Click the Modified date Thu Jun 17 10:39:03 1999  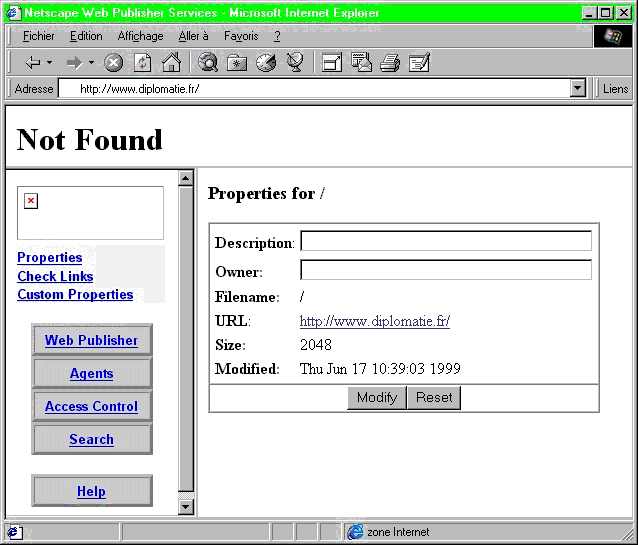[x=380, y=369]
